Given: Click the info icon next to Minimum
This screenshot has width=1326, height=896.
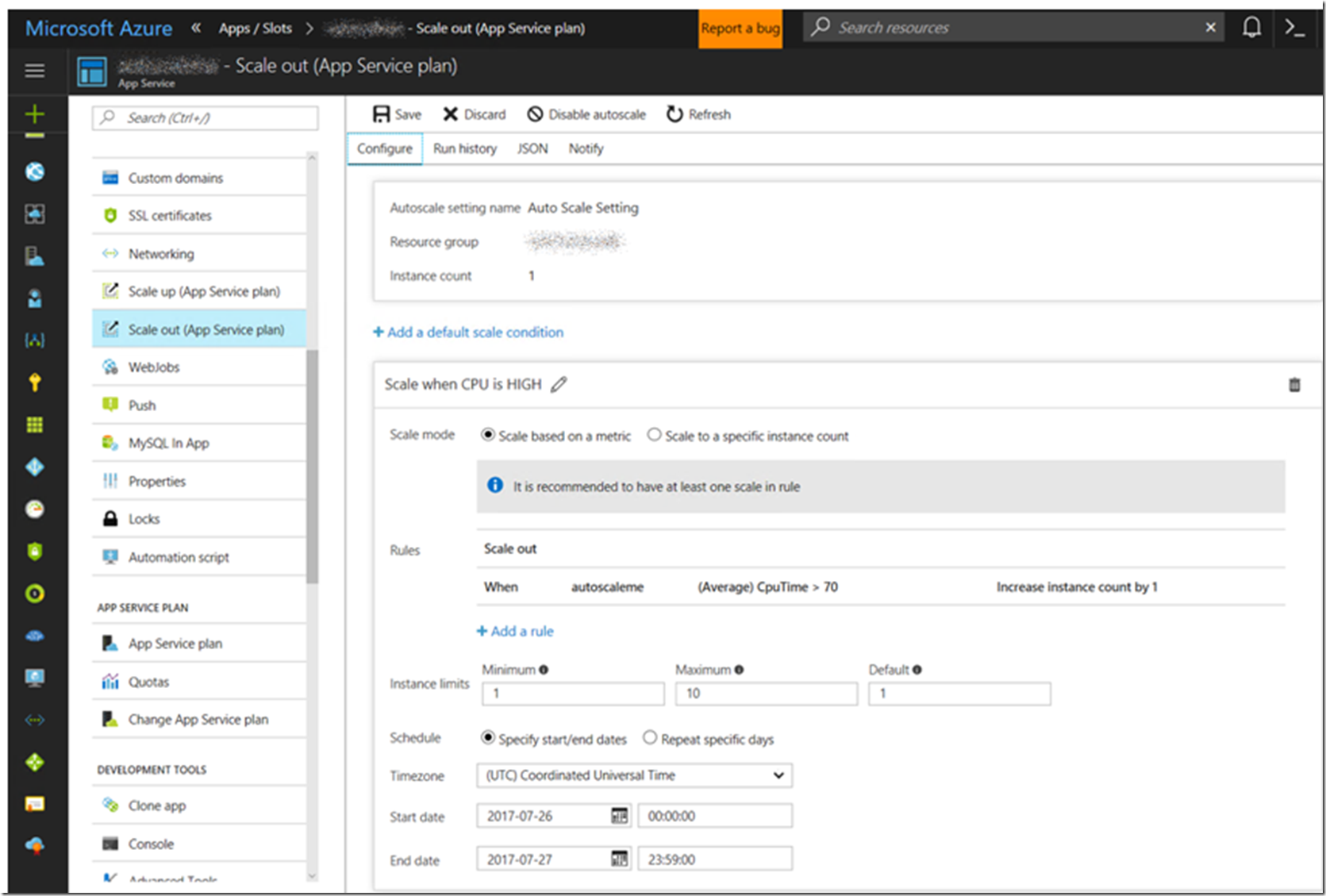Looking at the screenshot, I should click(544, 670).
